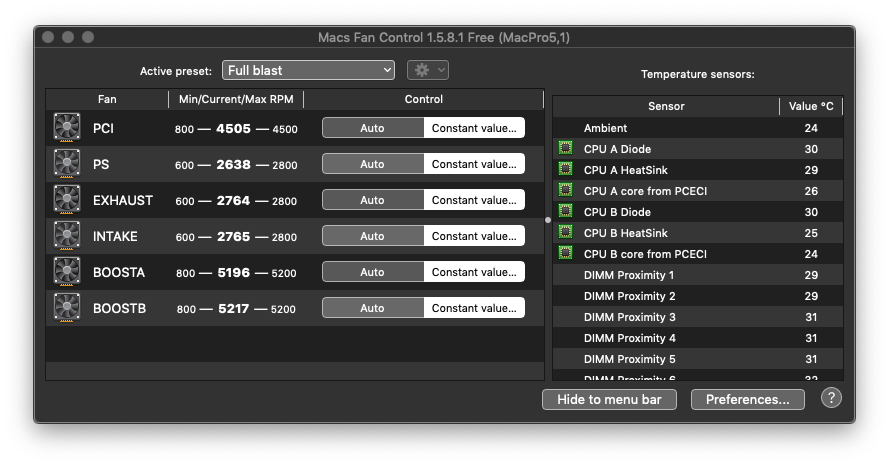Viewport: 889px width, 465px height.
Task: Click the PS fan icon
Action: 67,163
